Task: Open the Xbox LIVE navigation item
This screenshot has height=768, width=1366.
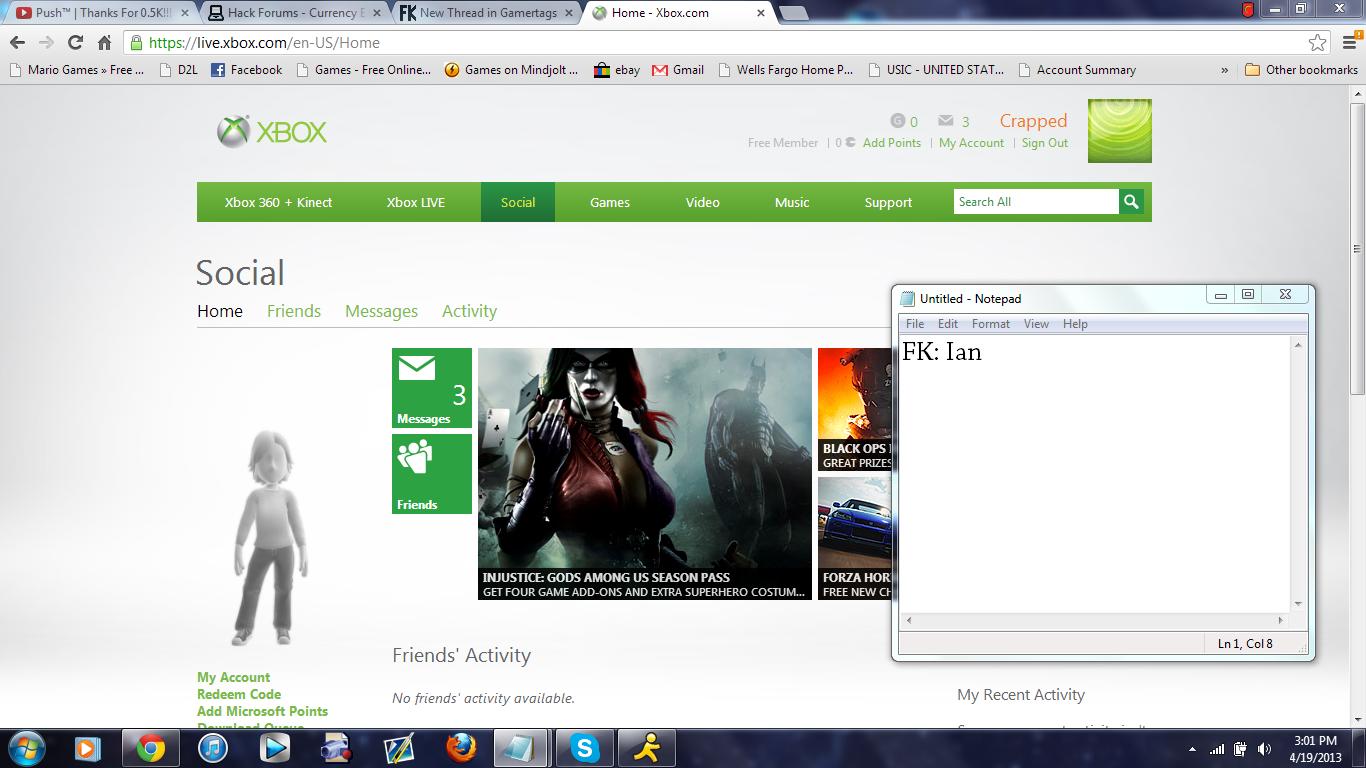Action: [416, 202]
